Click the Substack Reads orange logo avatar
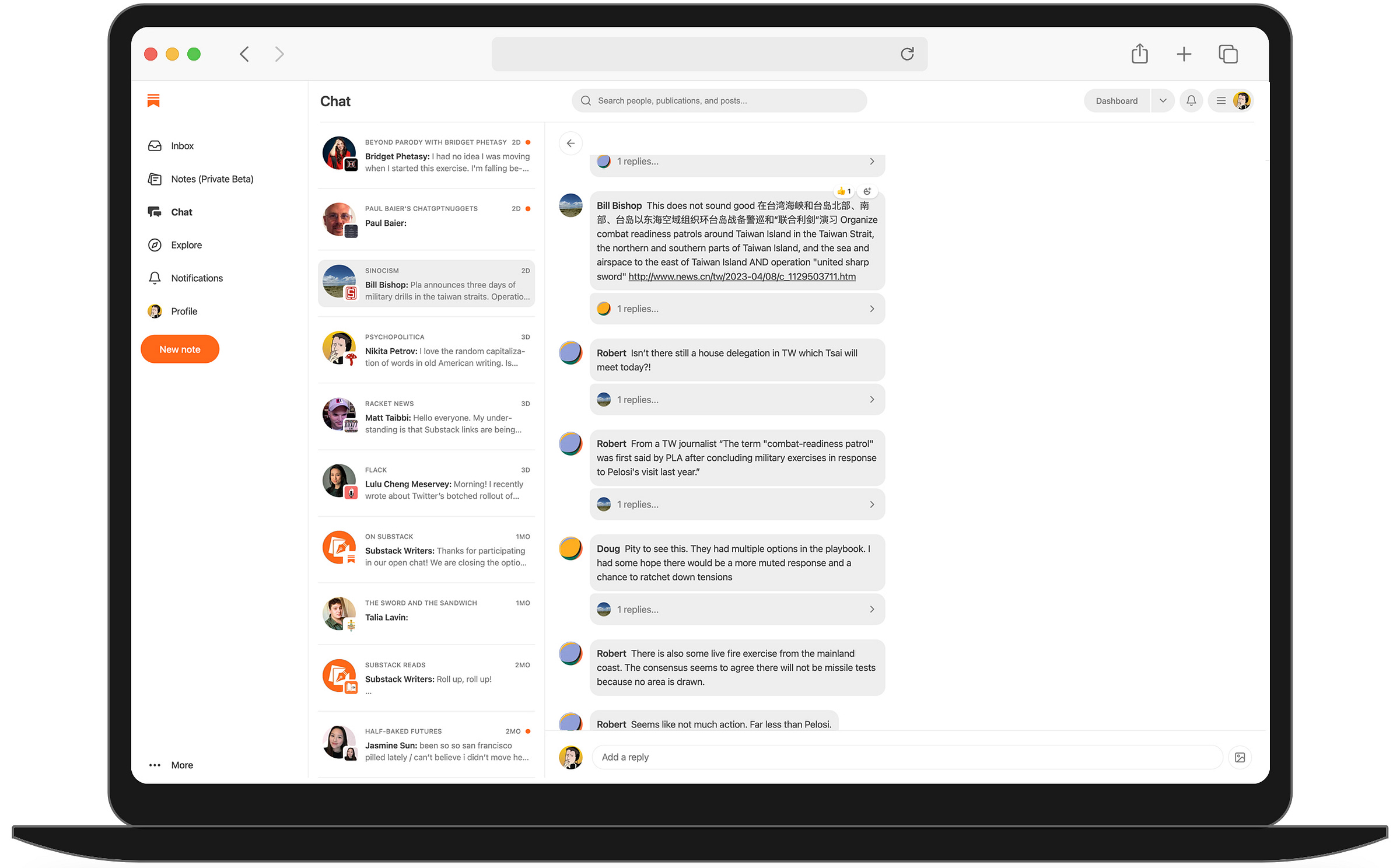 pos(339,675)
